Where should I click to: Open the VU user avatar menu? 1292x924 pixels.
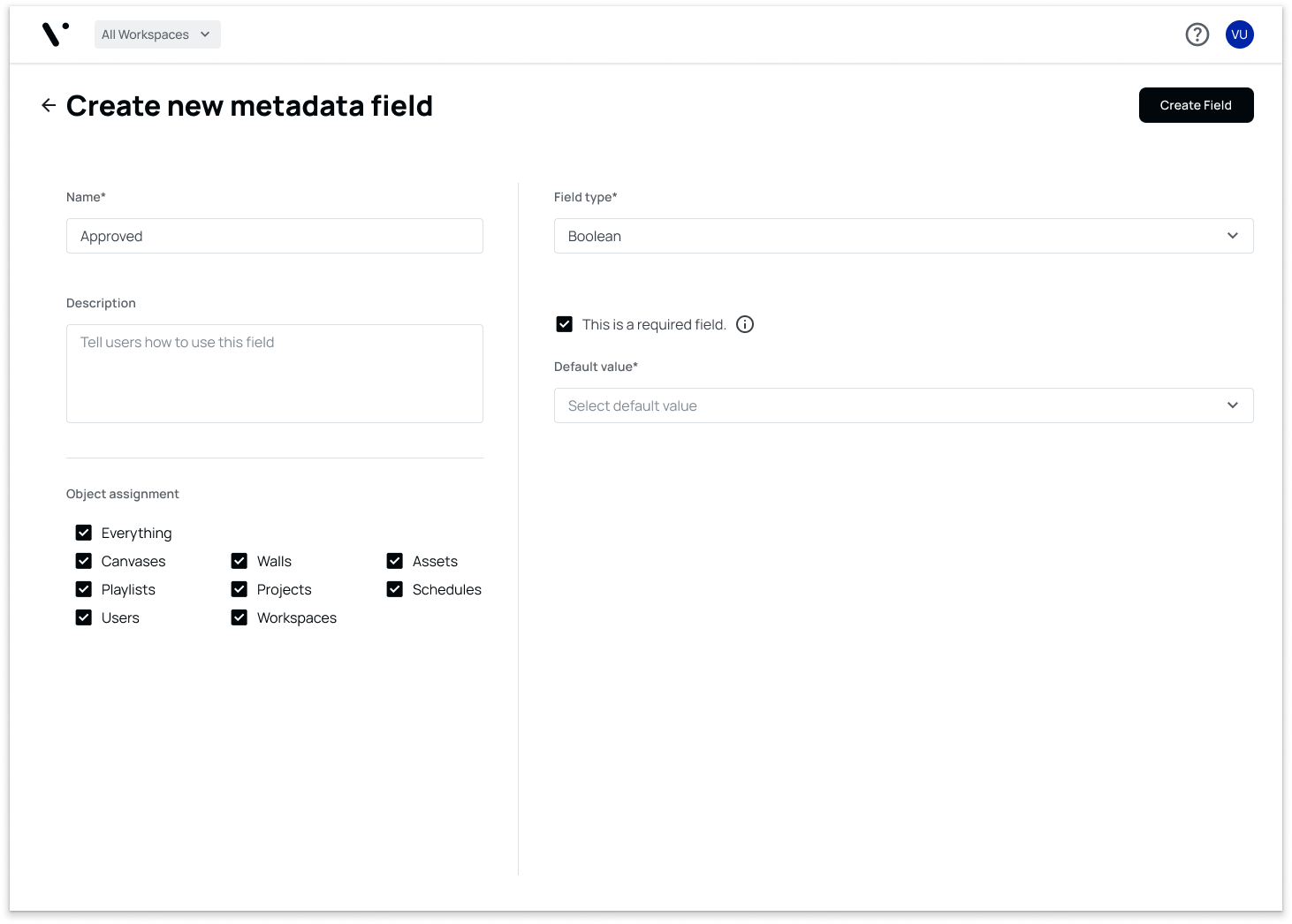click(x=1239, y=34)
